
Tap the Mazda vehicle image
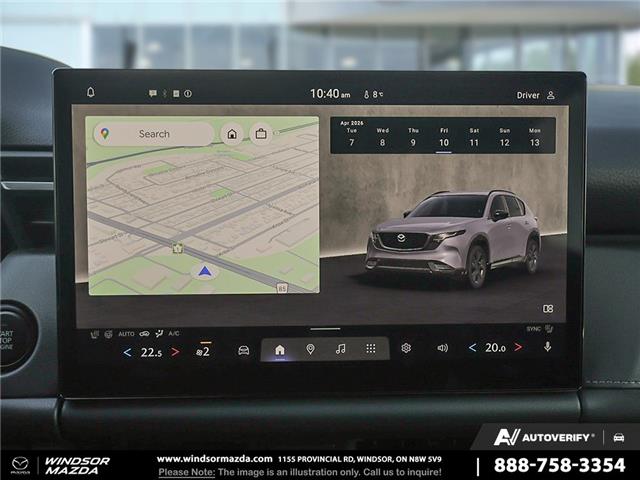point(452,238)
